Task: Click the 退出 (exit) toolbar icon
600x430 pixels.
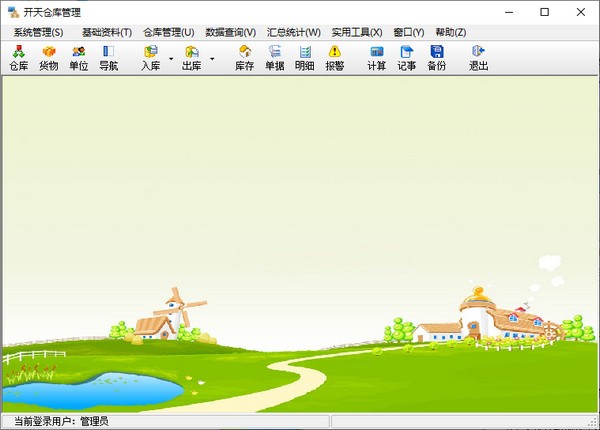Action: 478,58
